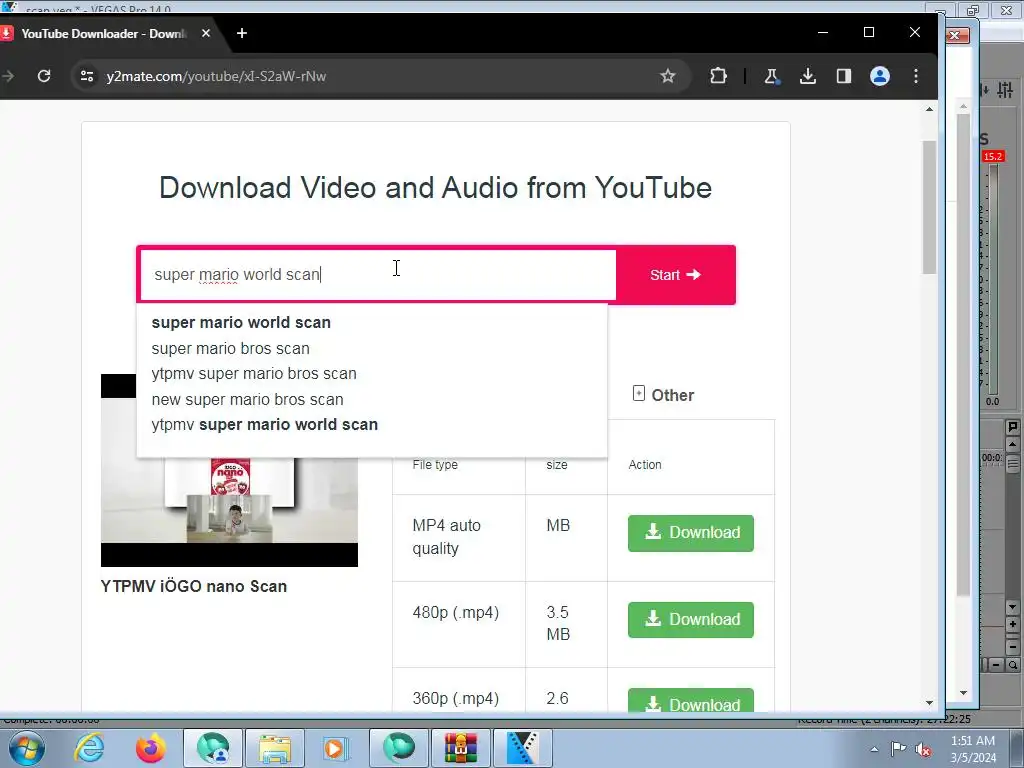The width and height of the screenshot is (1024, 768).
Task: Open Chrome Labs flask icon
Action: (771, 76)
